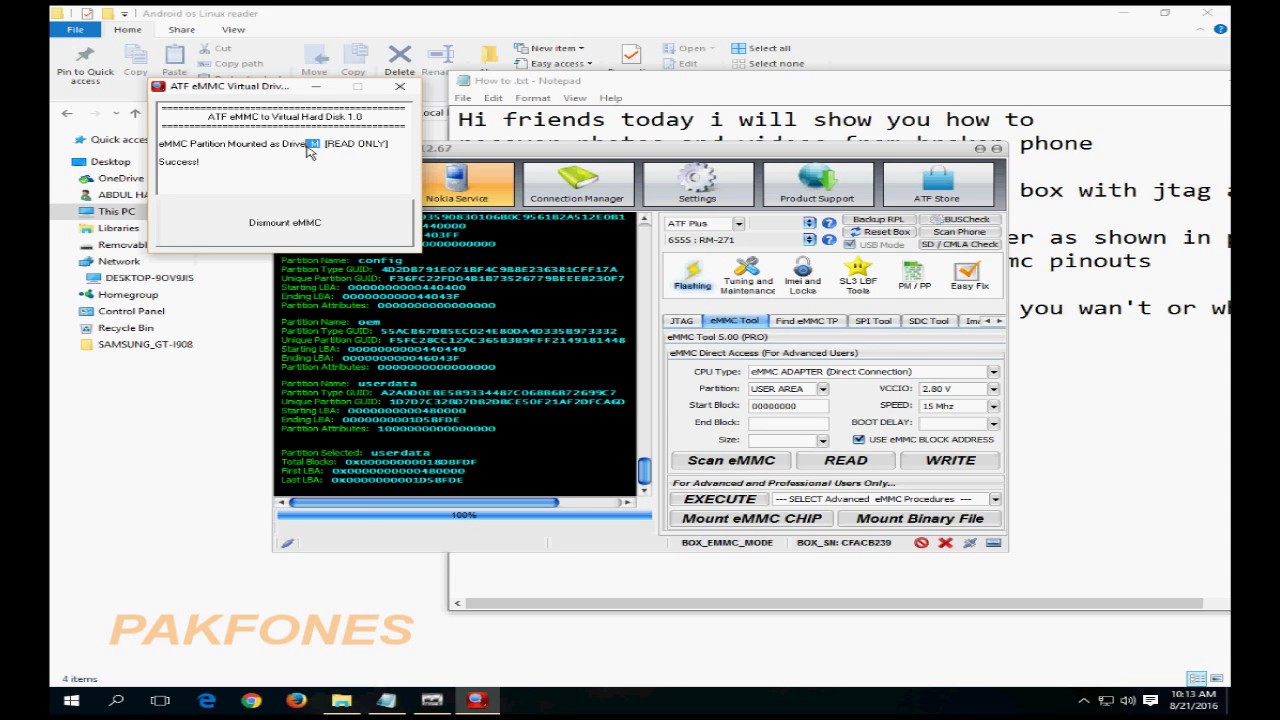This screenshot has width=1280, height=720.
Task: Click the READ button
Action: [846, 461]
